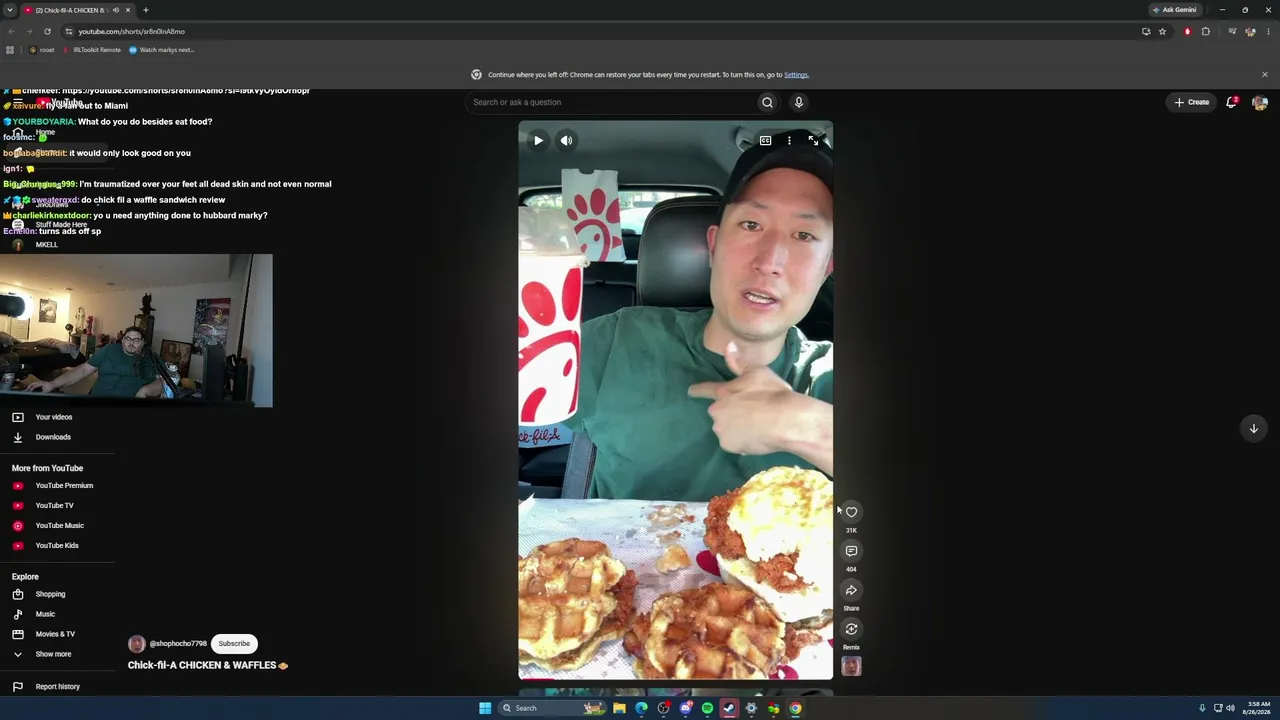Click Ask Gemini in Chrome title bar
1280x720 pixels.
coord(1174,10)
